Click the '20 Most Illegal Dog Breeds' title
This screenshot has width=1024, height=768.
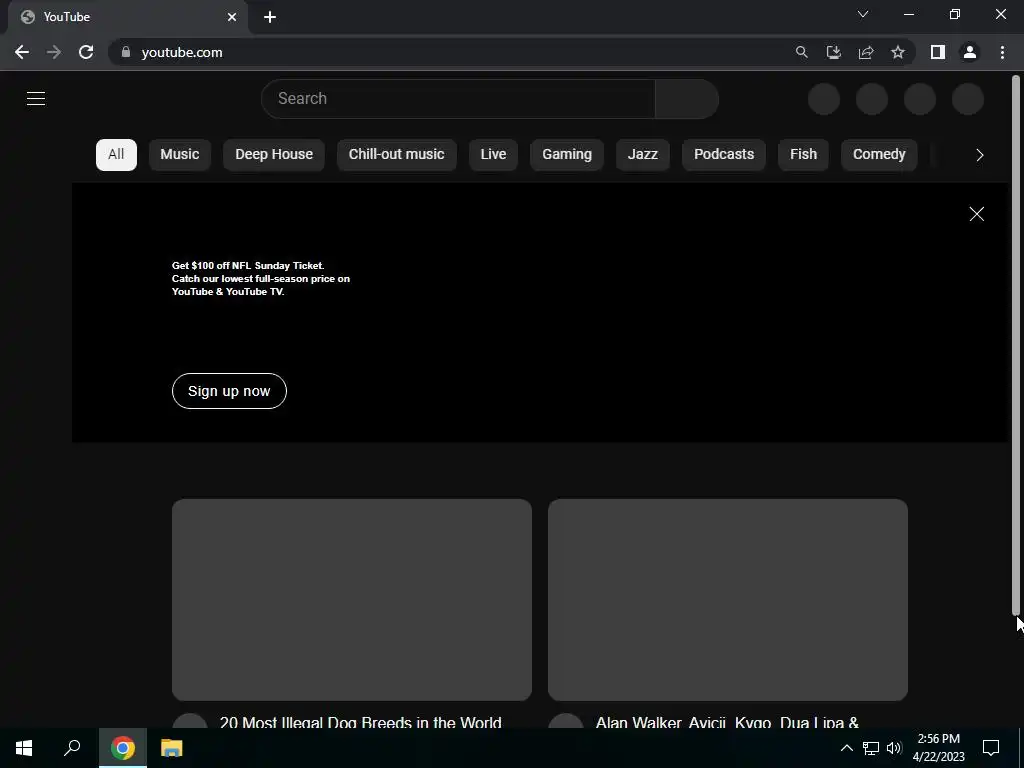tap(360, 722)
